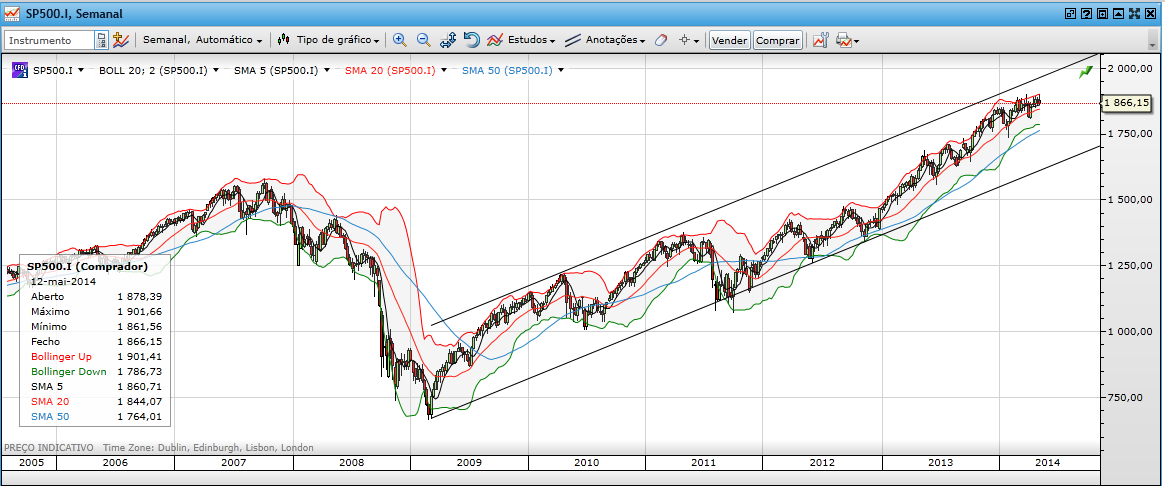The height and width of the screenshot is (486, 1165).
Task: Click the 2009 year on time axis
Action: (x=470, y=462)
